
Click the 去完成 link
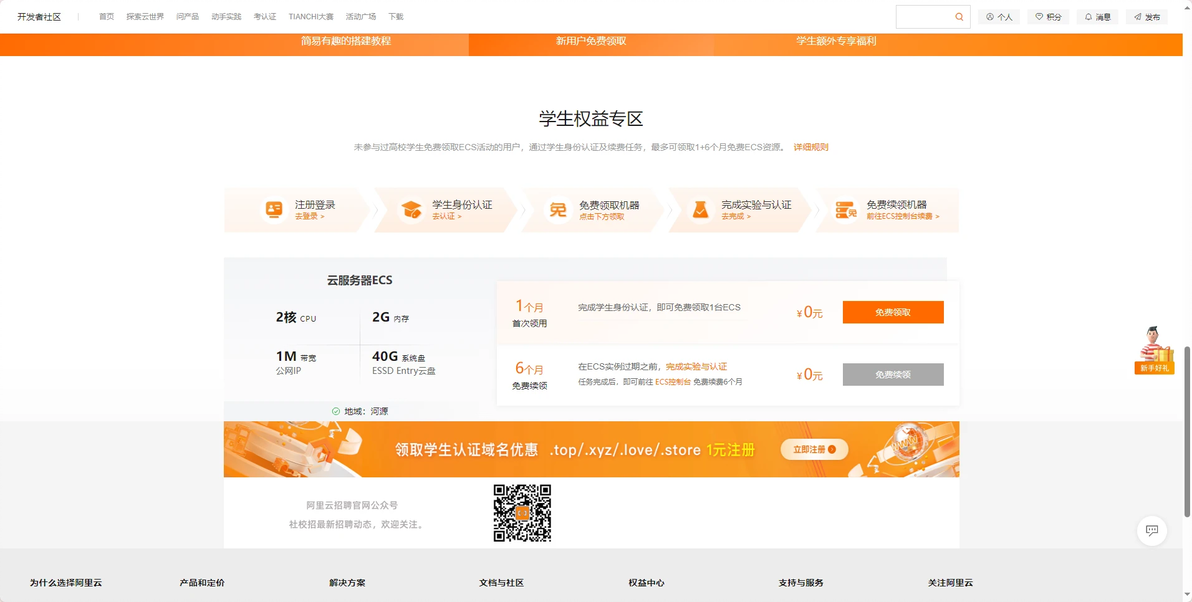(736, 217)
